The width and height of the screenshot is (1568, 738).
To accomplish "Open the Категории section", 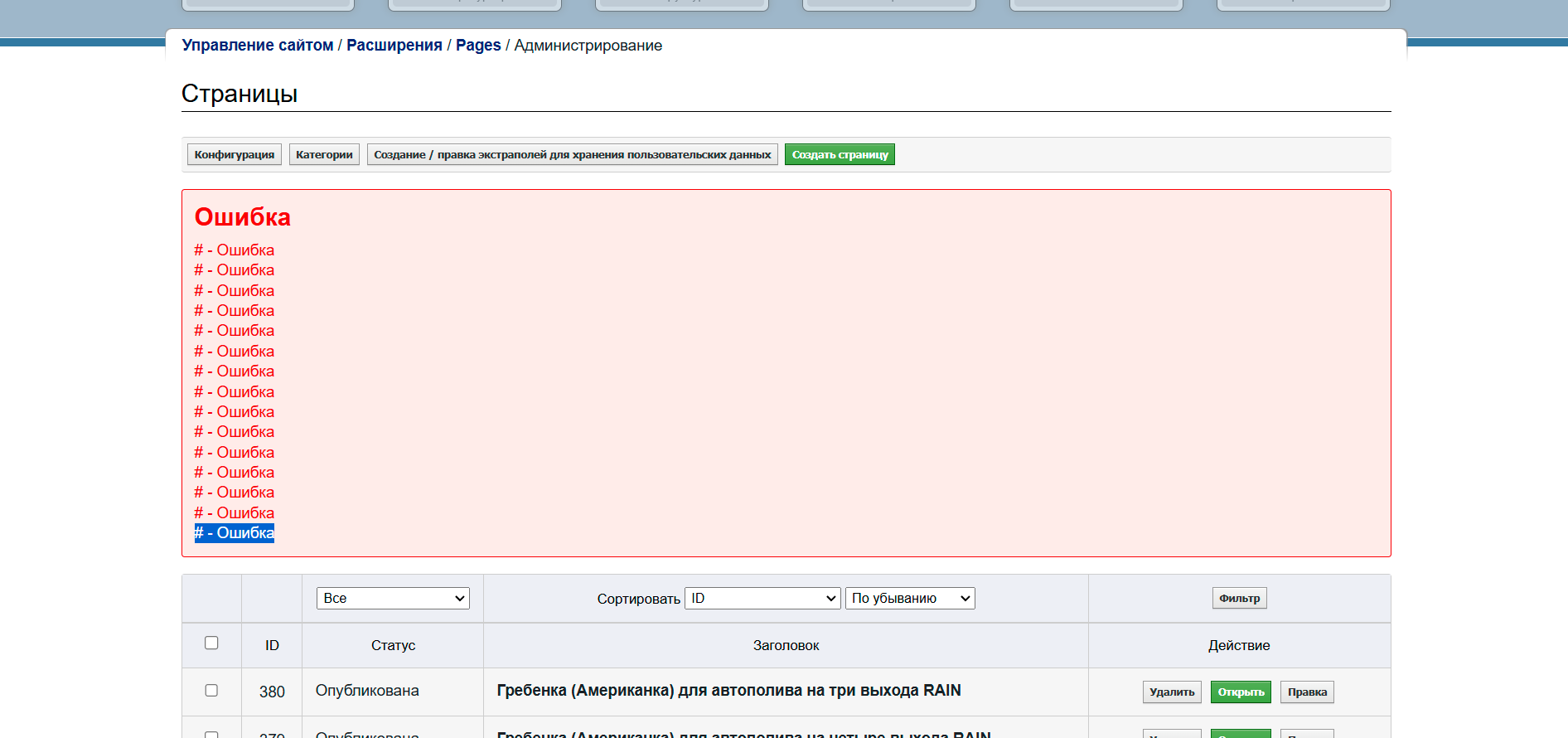I will coord(324,155).
